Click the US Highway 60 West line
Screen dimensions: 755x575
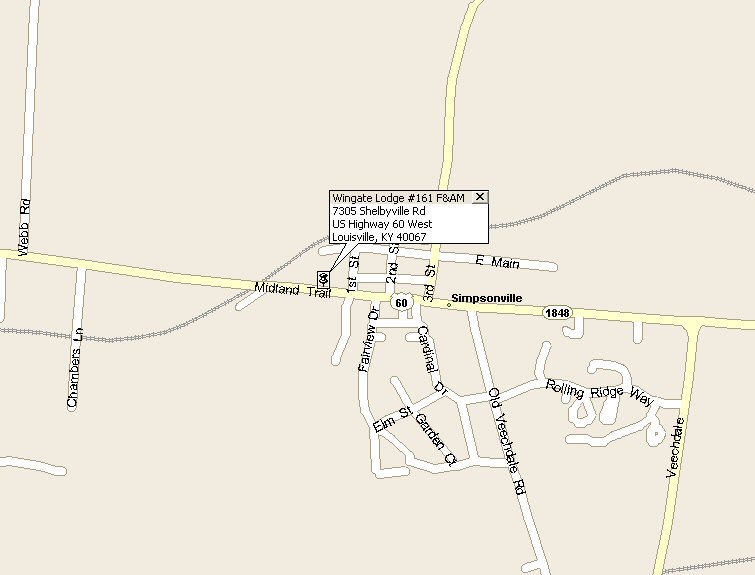tap(382, 224)
